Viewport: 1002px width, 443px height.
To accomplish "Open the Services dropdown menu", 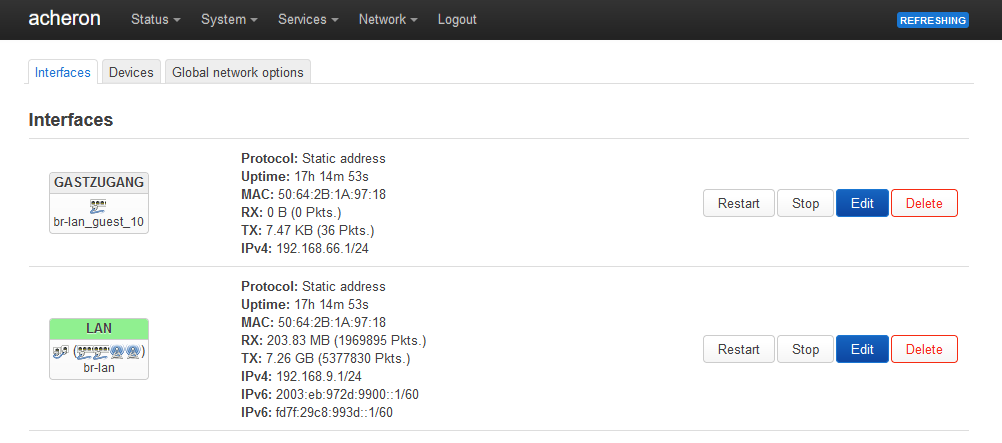I will [308, 19].
